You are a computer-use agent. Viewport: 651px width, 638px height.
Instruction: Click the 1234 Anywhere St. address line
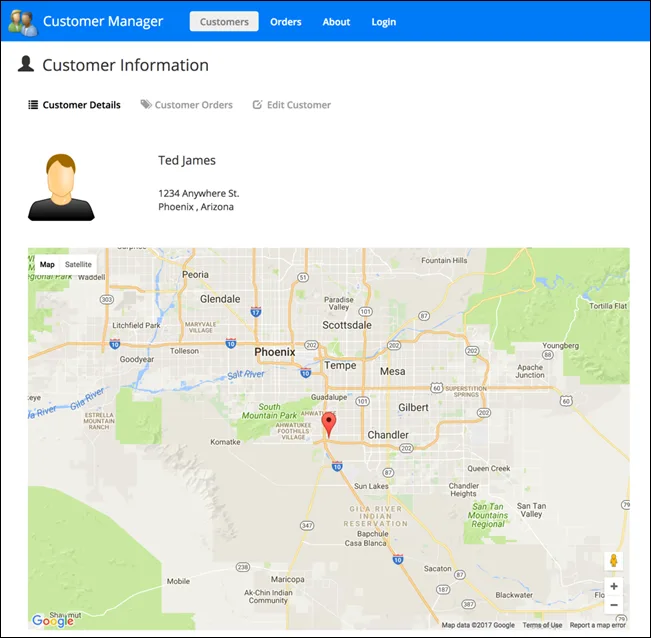pos(198,193)
